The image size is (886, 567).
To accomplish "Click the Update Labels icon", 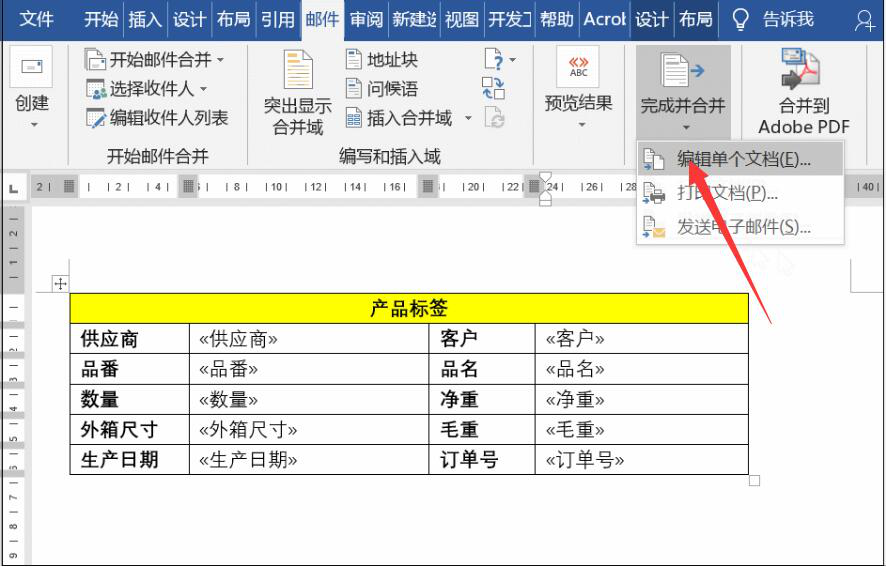I will (493, 118).
